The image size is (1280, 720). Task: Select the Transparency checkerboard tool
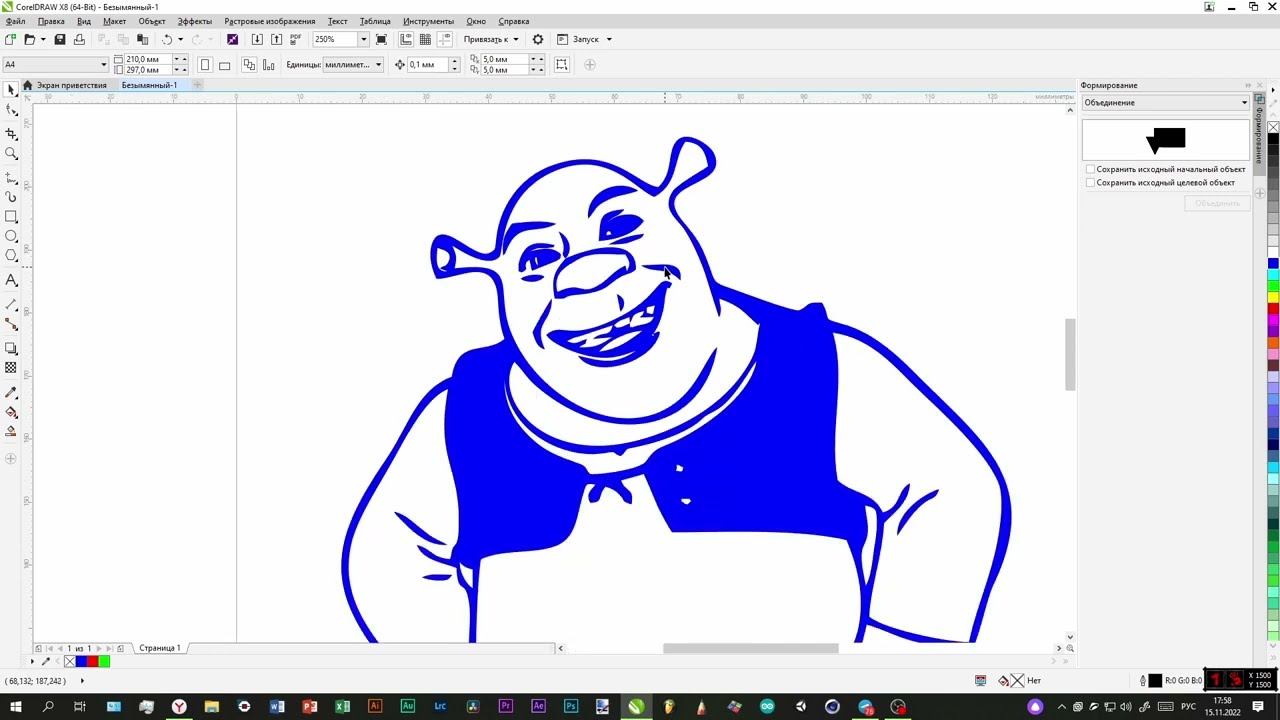point(11,368)
